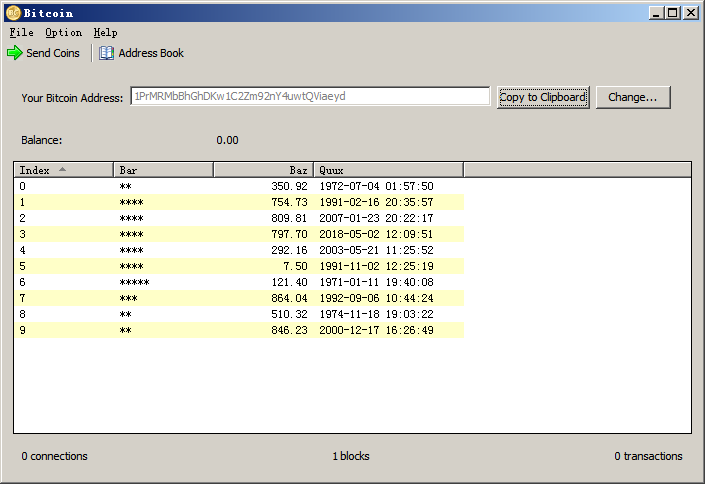This screenshot has height=484, width=705.
Task: Click Copy to Clipboard button
Action: pyautogui.click(x=543, y=97)
